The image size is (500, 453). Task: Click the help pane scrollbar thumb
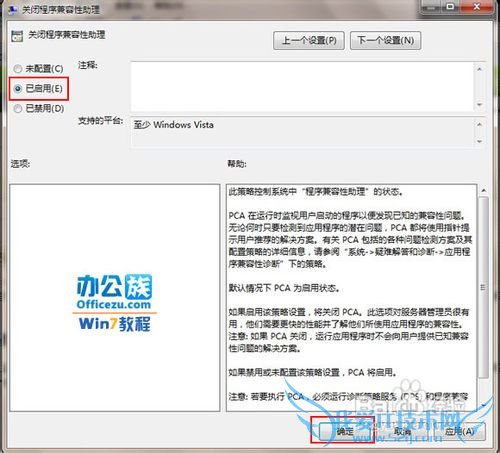coord(484,287)
